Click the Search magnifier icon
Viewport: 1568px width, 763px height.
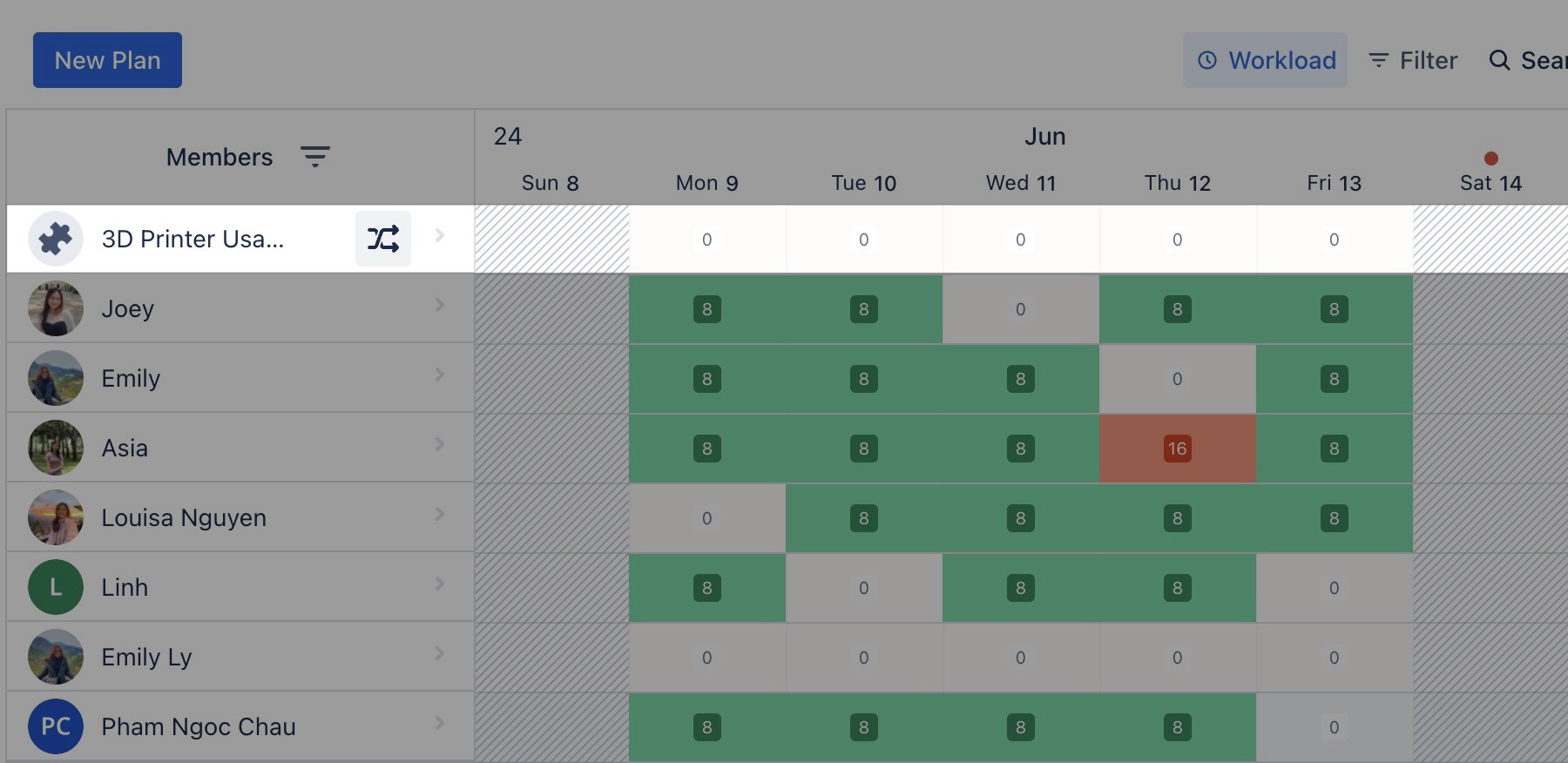[1499, 60]
